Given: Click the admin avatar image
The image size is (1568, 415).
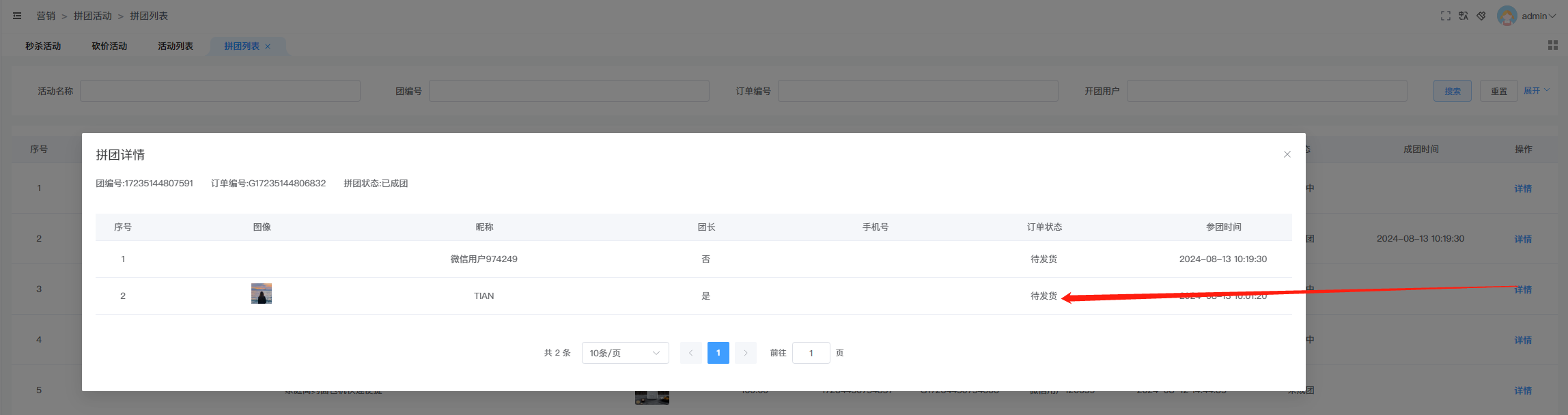Looking at the screenshot, I should coord(1507,16).
